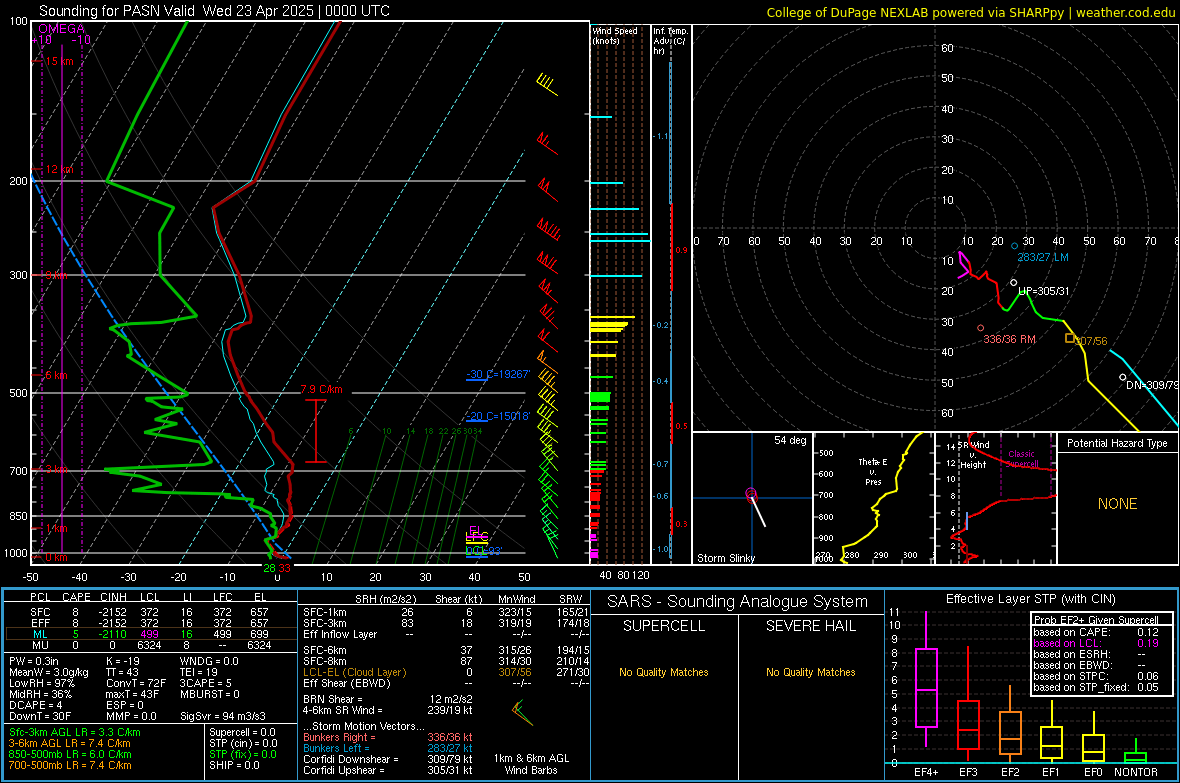This screenshot has height=783, width=1180.
Task: Click the 'SARS - Sounding Analogue System' heading
Action: pos(737,602)
